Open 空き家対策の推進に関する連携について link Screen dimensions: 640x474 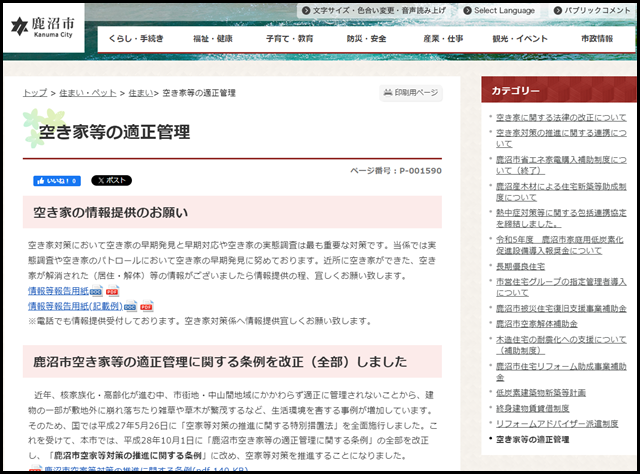pos(561,138)
